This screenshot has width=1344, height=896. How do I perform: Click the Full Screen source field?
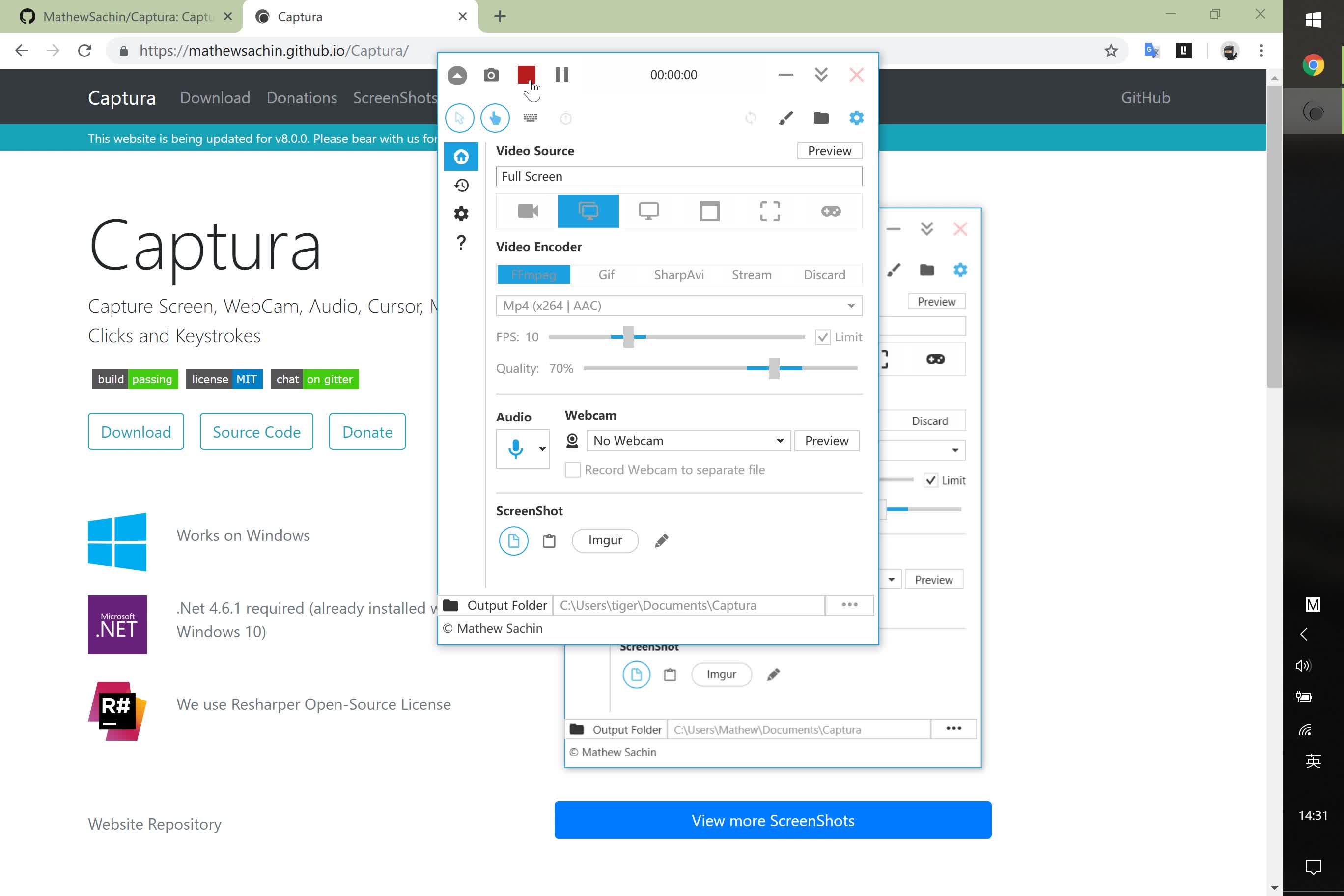[x=679, y=176]
